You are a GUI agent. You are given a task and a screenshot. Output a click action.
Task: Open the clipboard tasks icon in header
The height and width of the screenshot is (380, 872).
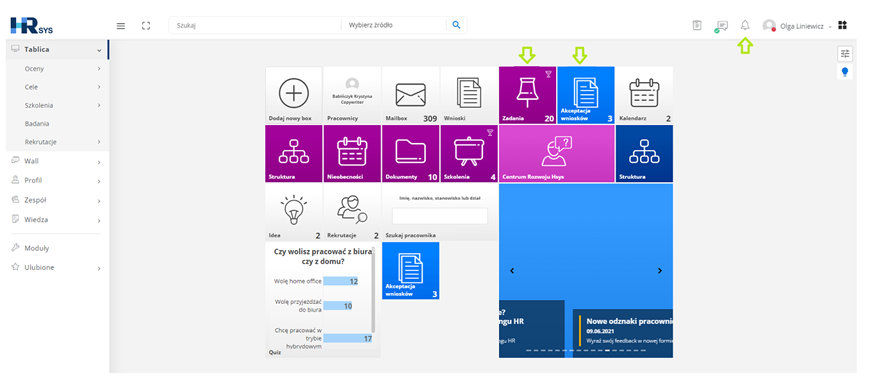tap(697, 25)
